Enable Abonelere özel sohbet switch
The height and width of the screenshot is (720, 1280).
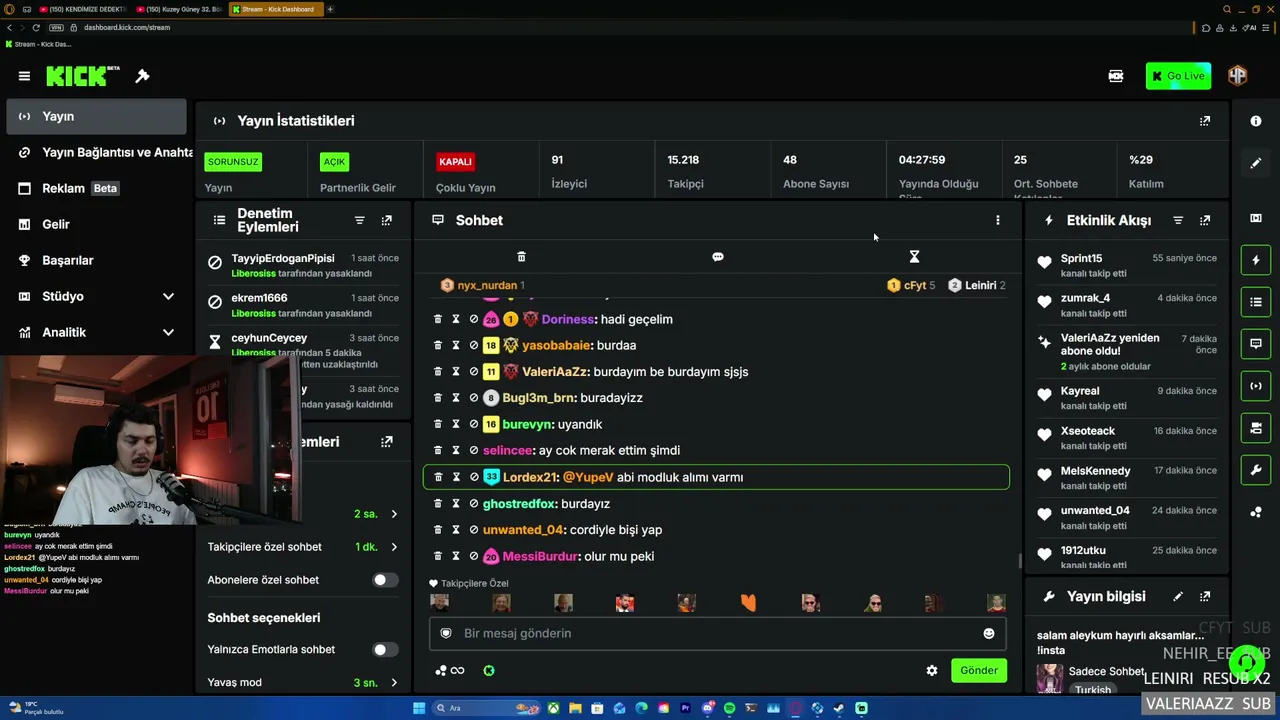(385, 580)
